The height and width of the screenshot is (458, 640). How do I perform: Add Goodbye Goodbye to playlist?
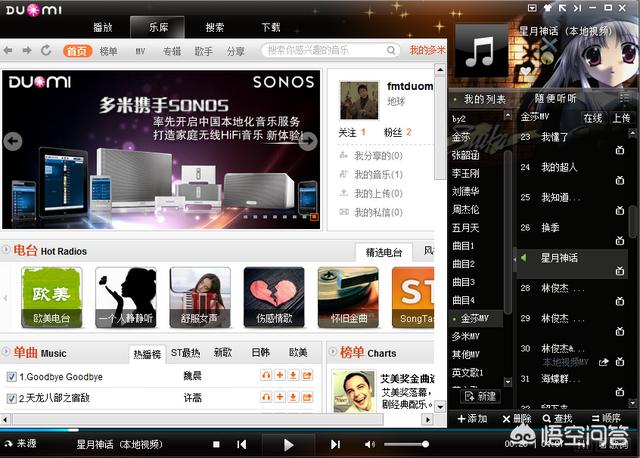280,375
